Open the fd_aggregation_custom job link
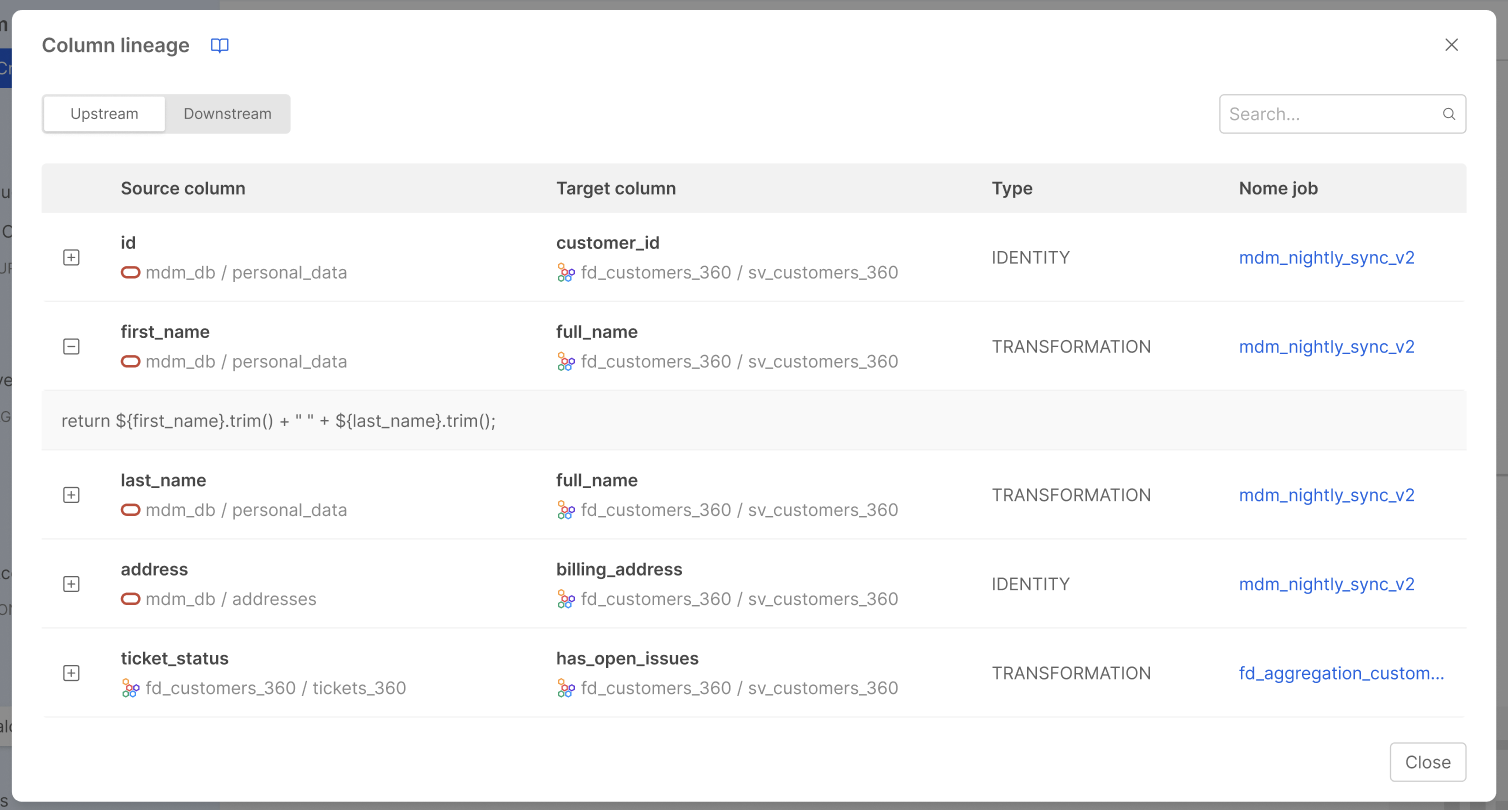 pos(1341,673)
